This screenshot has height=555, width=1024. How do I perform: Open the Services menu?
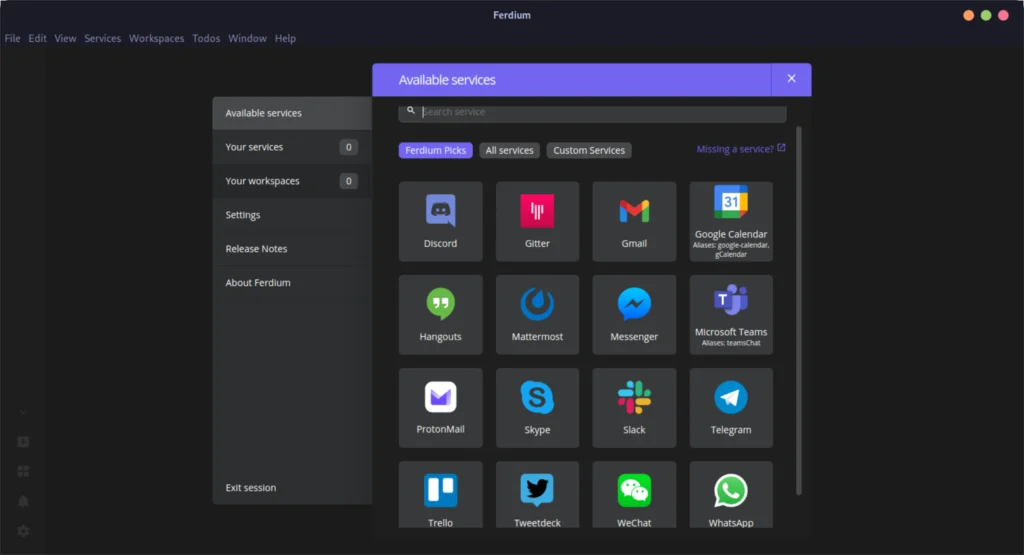tap(103, 39)
